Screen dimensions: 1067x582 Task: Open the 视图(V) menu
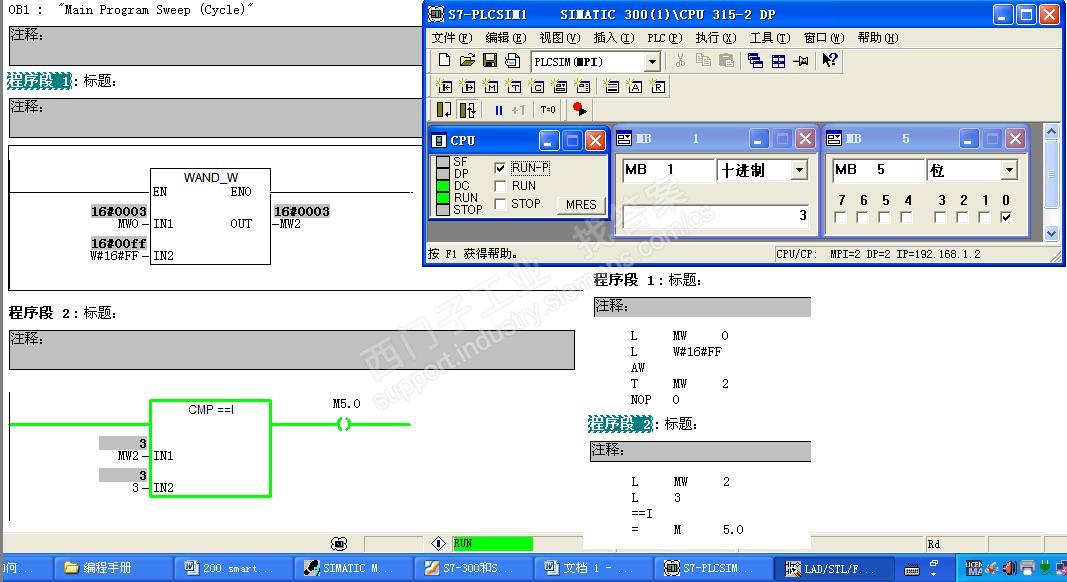pyautogui.click(x=559, y=38)
